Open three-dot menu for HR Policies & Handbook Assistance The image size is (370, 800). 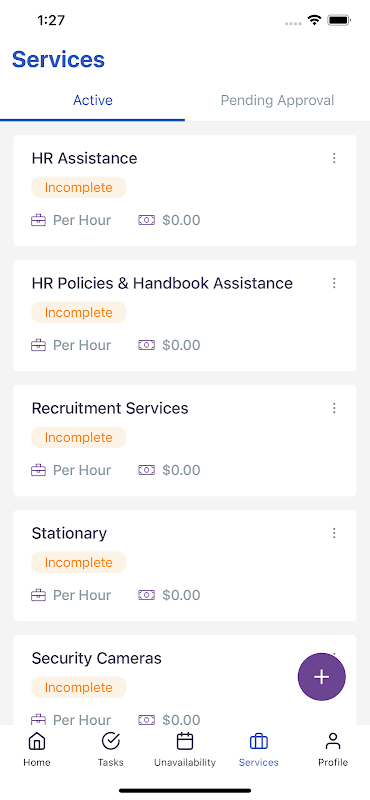pos(334,283)
